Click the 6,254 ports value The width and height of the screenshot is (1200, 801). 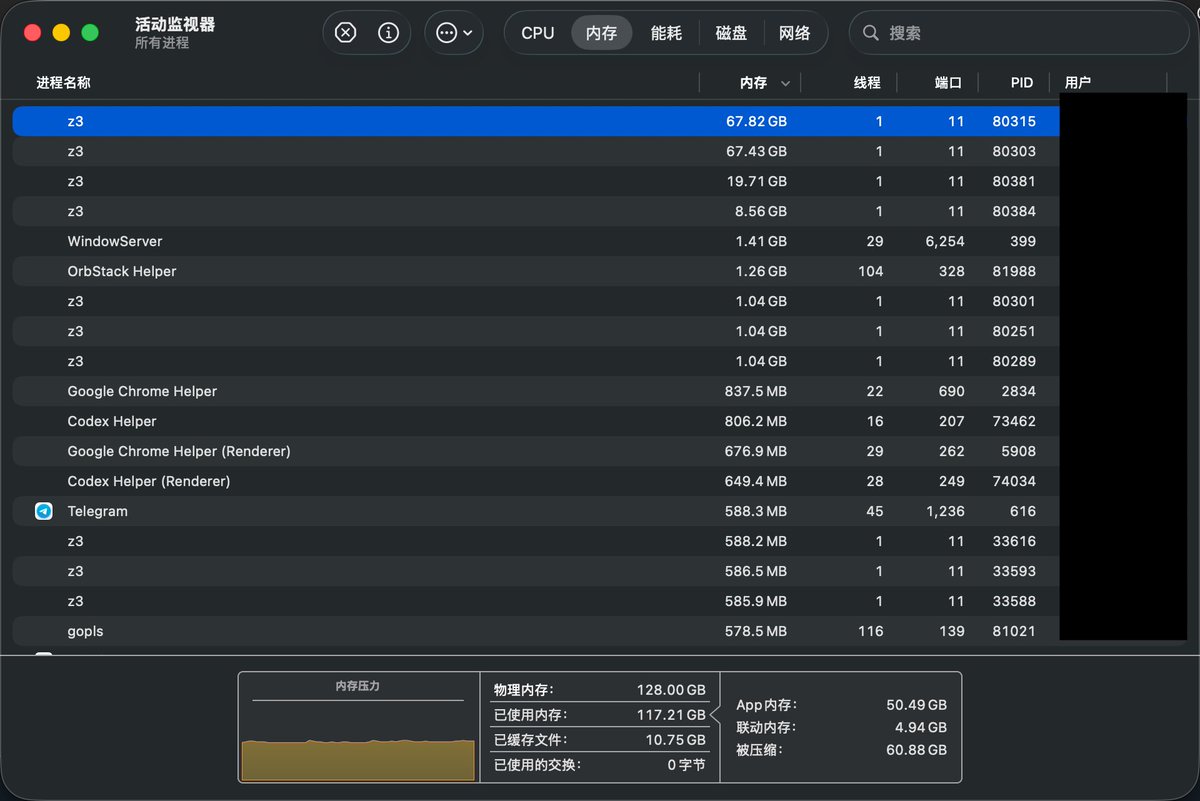(945, 241)
